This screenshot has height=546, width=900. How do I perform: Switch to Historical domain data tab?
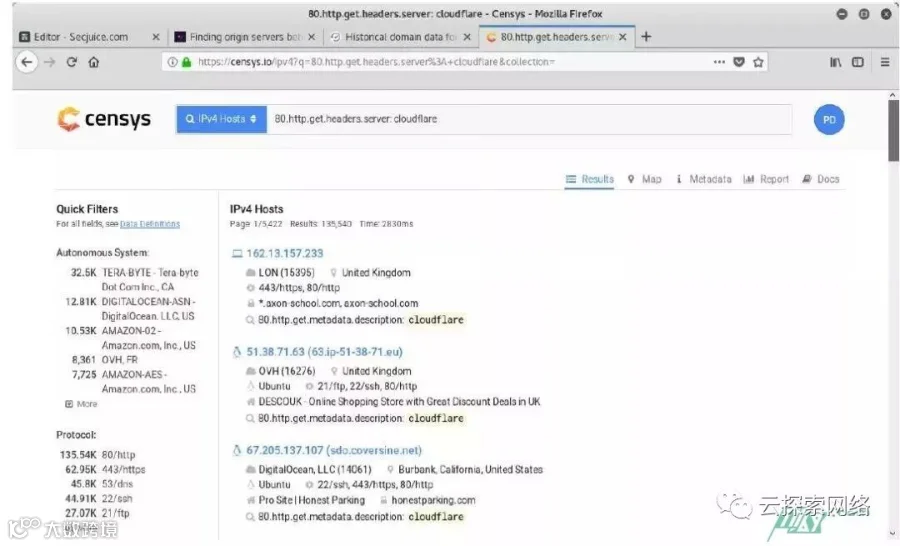395,37
